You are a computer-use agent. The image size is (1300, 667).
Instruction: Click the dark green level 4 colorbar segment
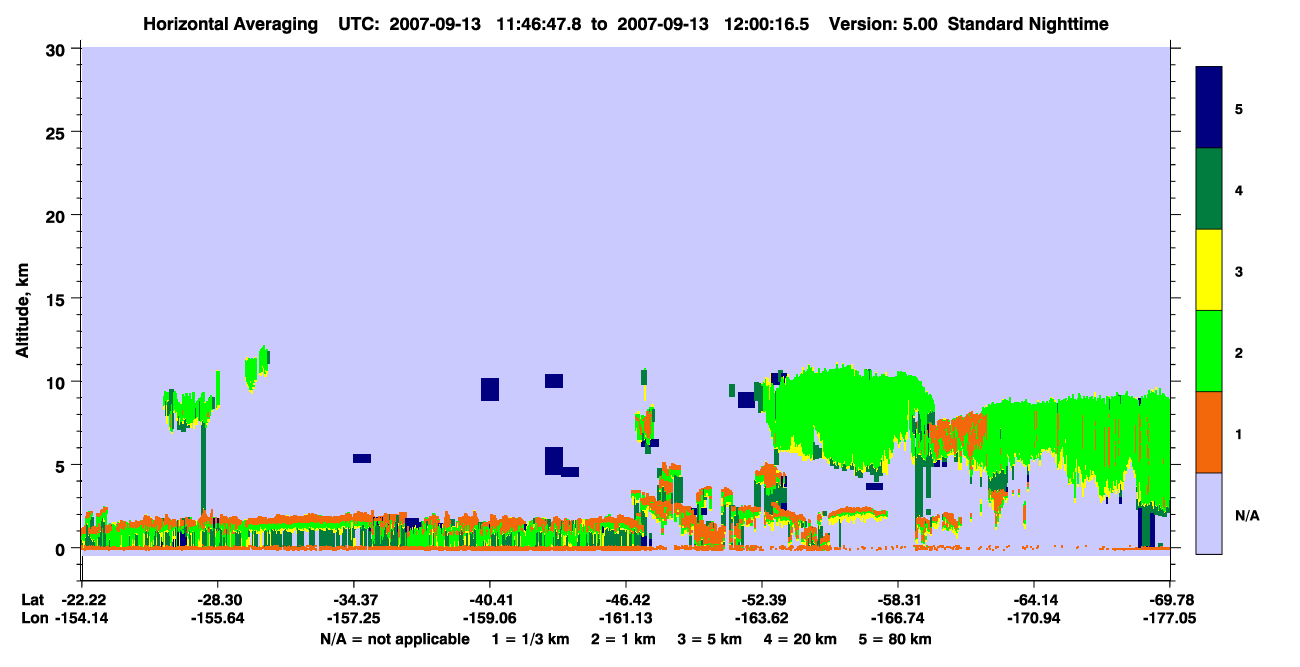[x=1209, y=189]
